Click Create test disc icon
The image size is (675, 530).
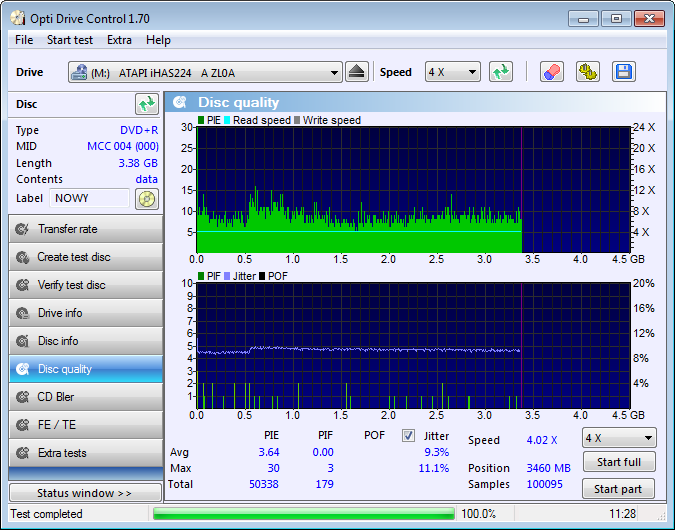(x=22, y=257)
